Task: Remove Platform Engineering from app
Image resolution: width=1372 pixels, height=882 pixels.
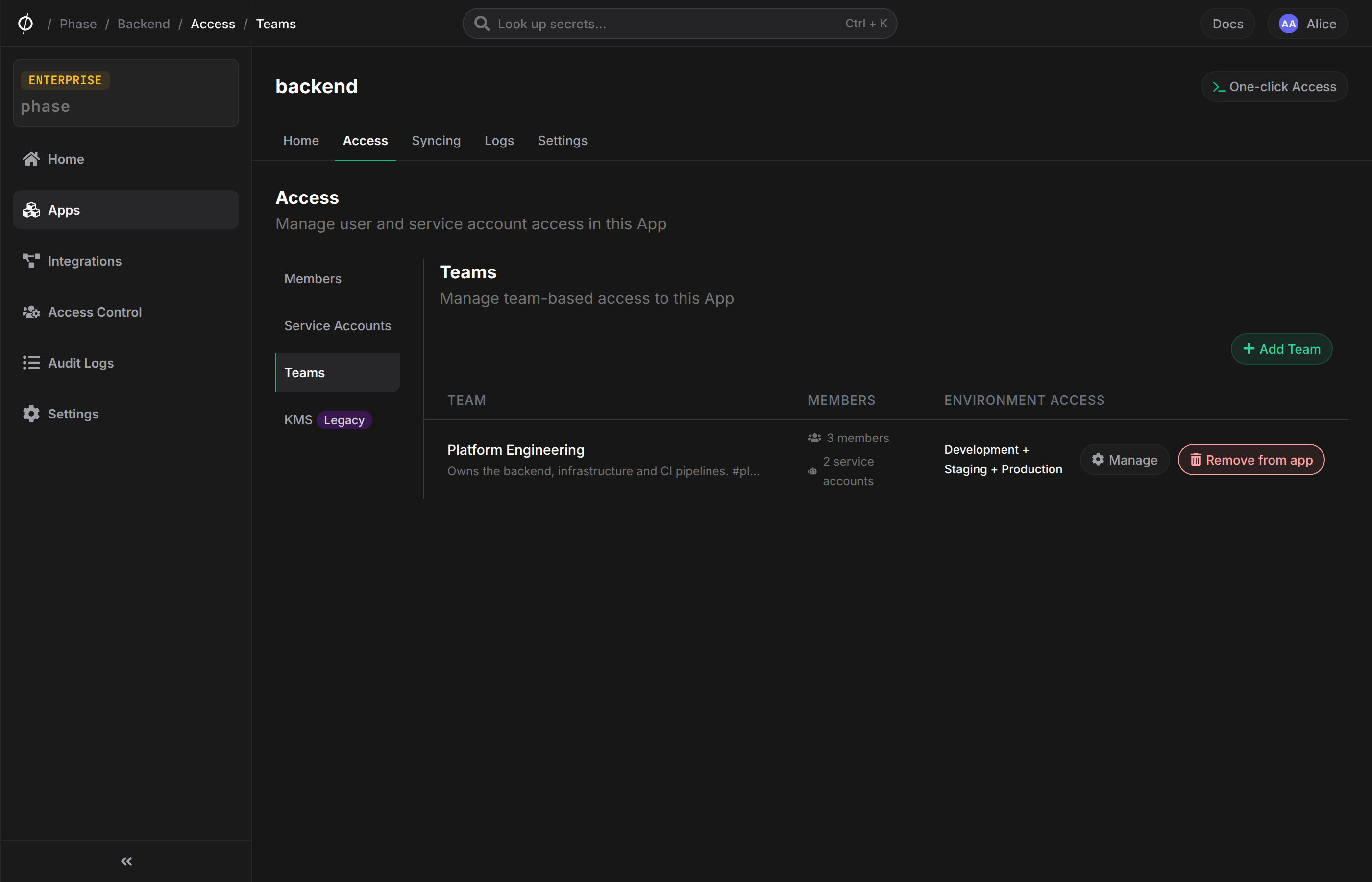Action: (1251, 459)
